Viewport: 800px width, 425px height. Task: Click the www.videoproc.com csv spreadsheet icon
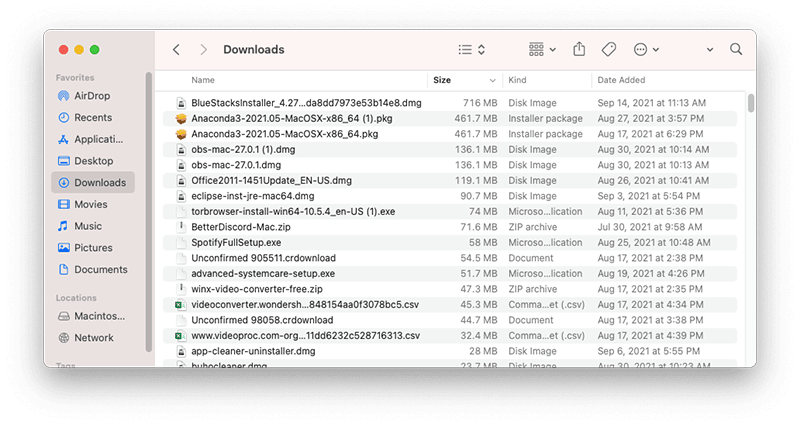181,336
